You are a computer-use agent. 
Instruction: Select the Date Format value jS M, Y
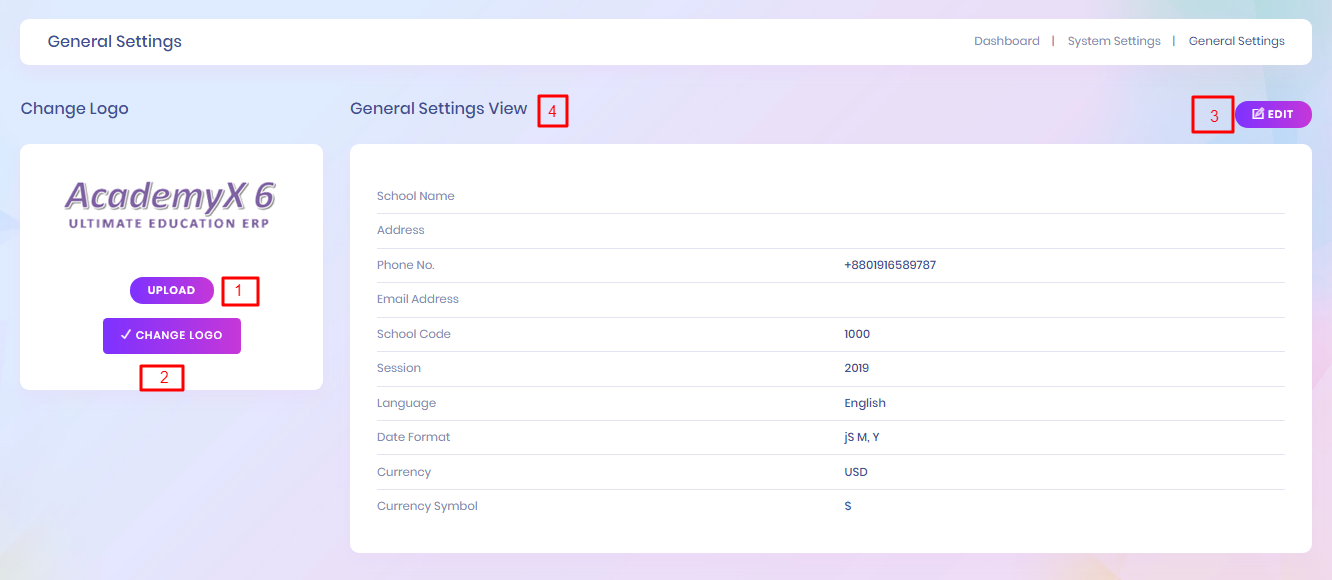[862, 437]
